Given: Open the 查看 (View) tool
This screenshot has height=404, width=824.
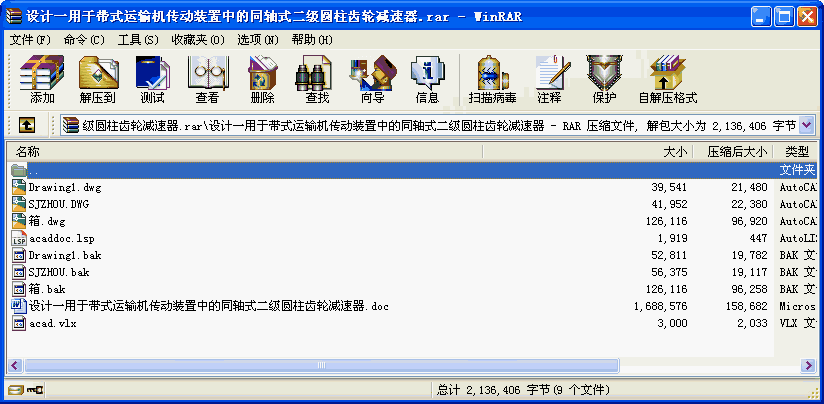Looking at the screenshot, I should [208, 79].
